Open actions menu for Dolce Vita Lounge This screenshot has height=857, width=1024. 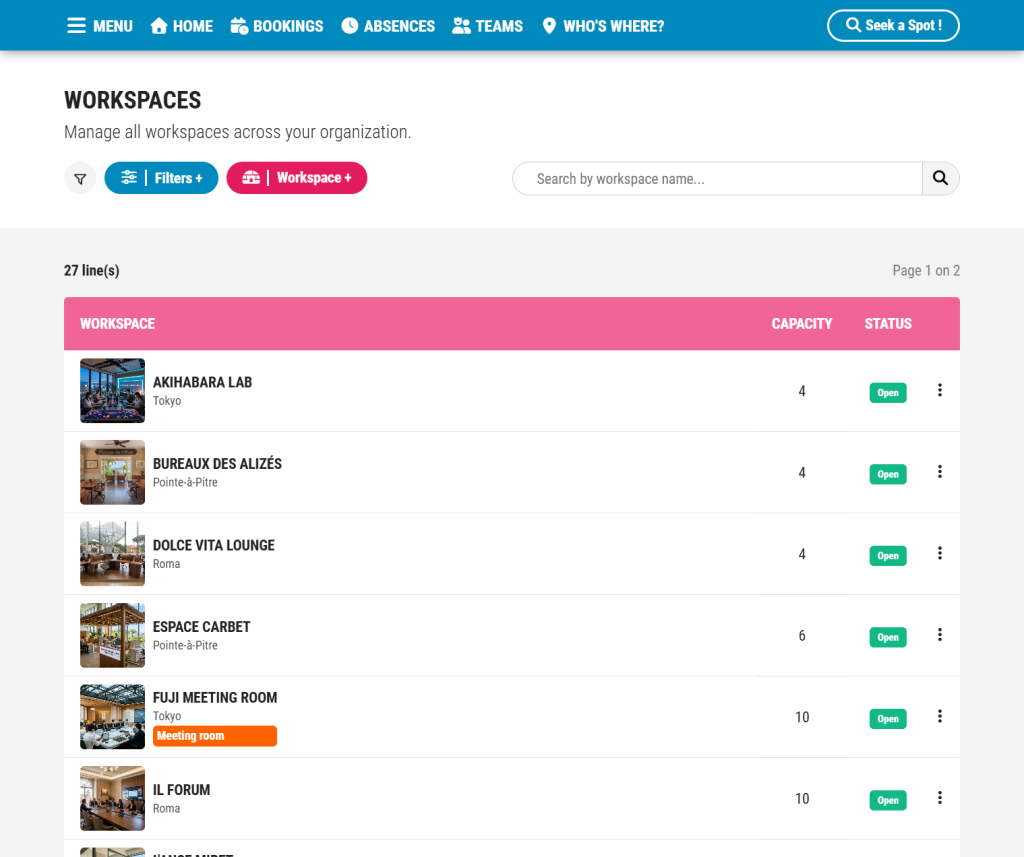click(x=940, y=553)
